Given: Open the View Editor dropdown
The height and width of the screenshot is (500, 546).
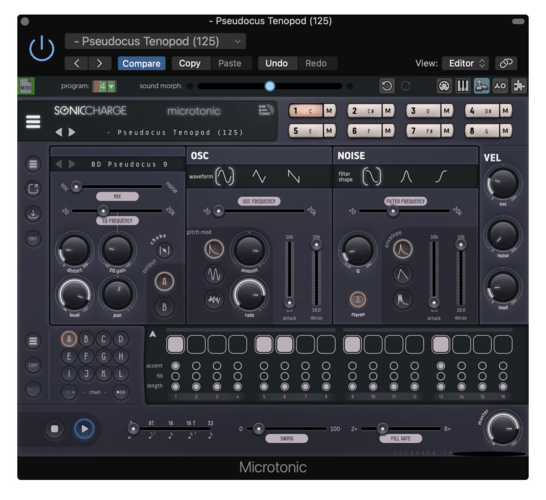Looking at the screenshot, I should pos(466,63).
